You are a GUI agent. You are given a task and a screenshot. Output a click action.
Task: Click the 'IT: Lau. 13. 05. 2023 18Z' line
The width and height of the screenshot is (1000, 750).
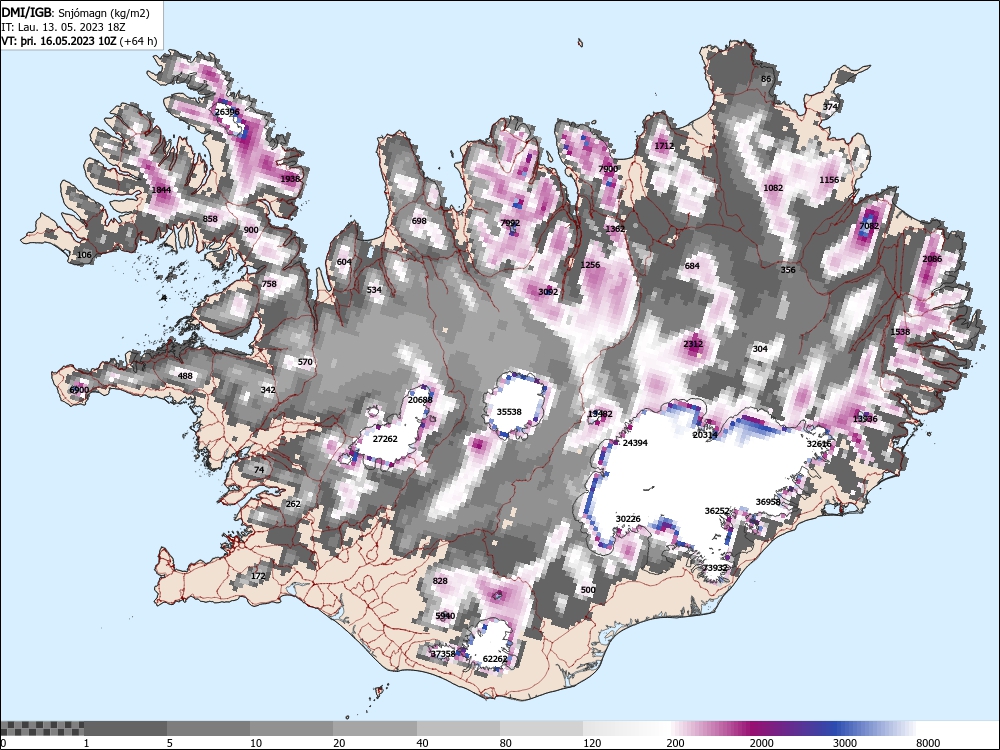coord(63,27)
